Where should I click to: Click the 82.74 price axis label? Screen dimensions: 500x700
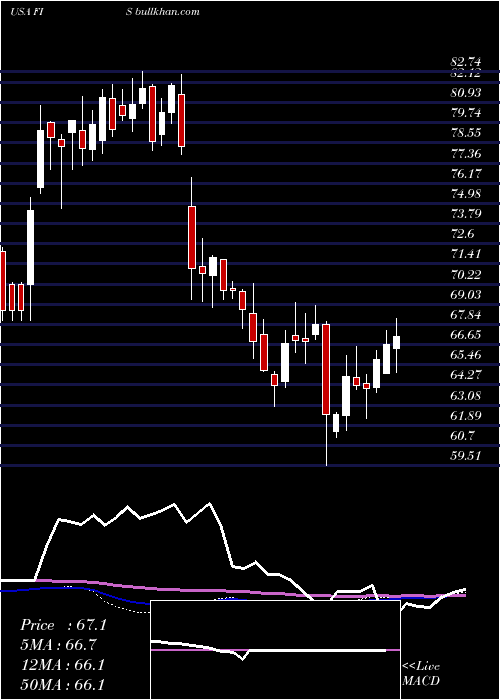point(466,62)
